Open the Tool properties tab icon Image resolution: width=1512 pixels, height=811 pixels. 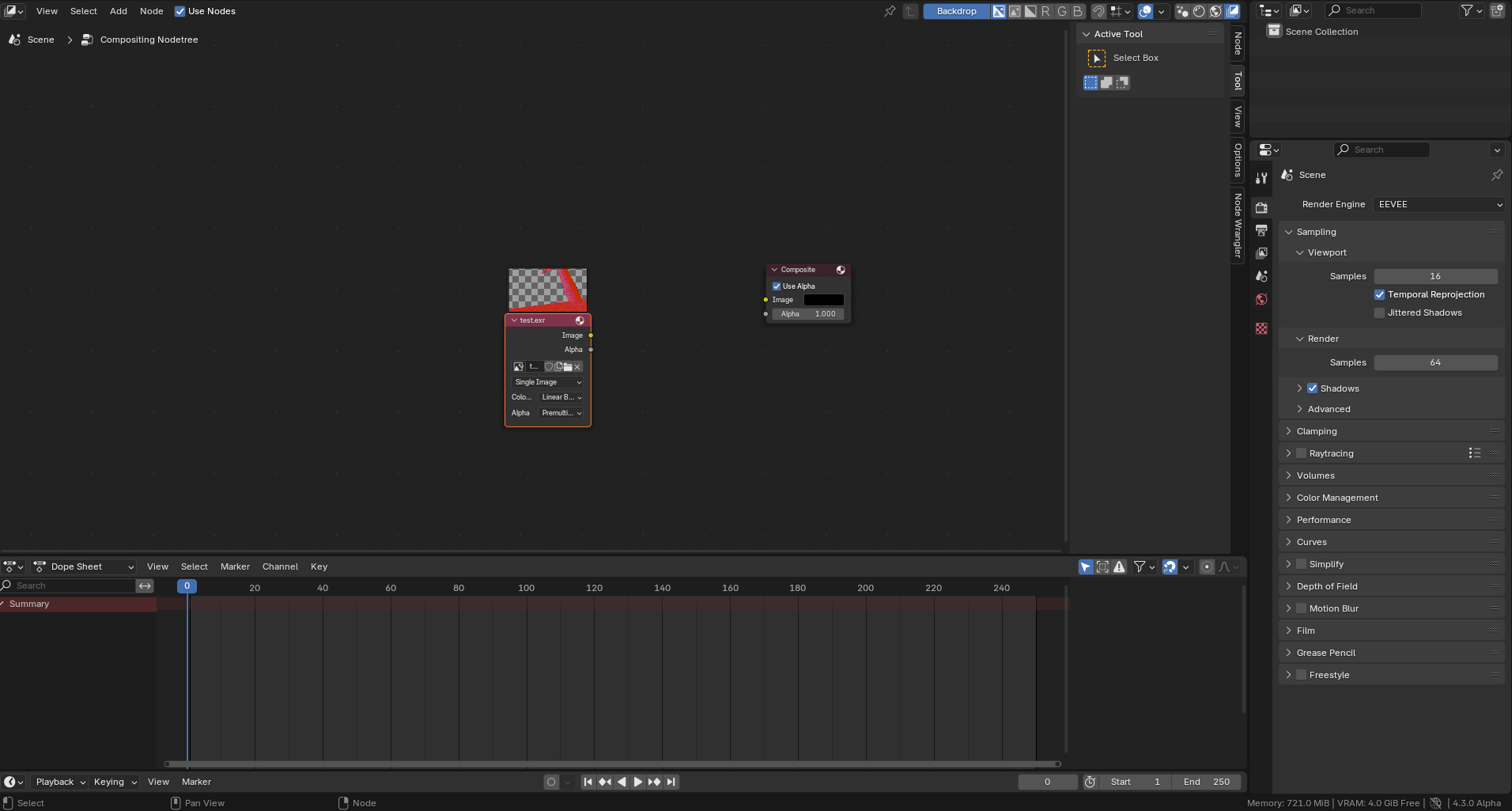coord(1261,178)
